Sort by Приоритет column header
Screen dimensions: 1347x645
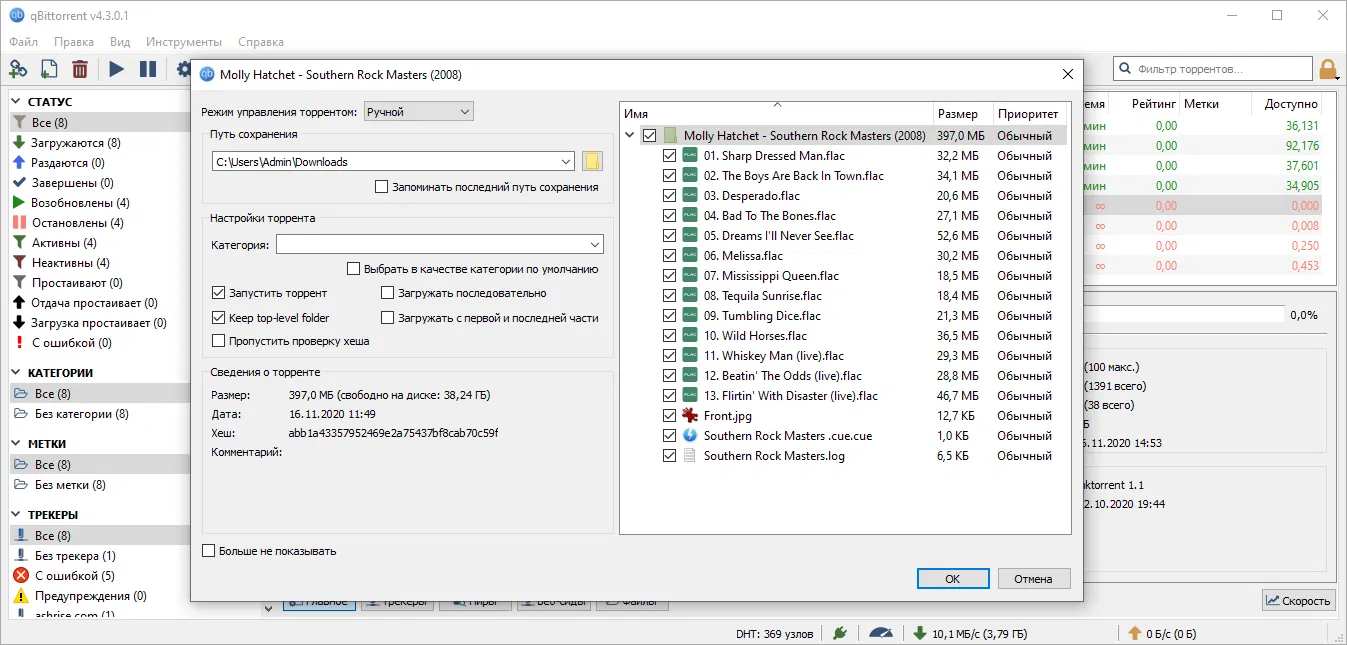click(x=1028, y=114)
